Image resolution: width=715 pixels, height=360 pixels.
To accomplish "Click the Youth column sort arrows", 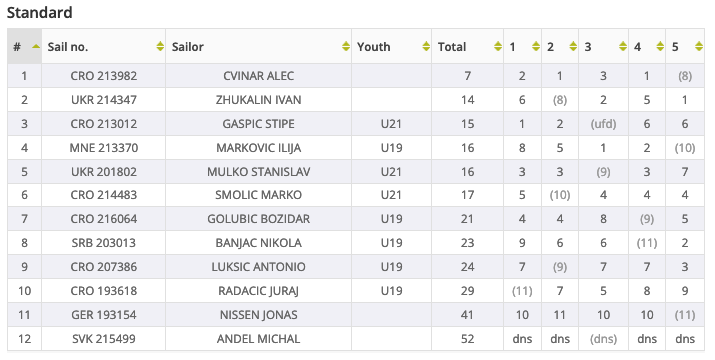I will click(425, 47).
